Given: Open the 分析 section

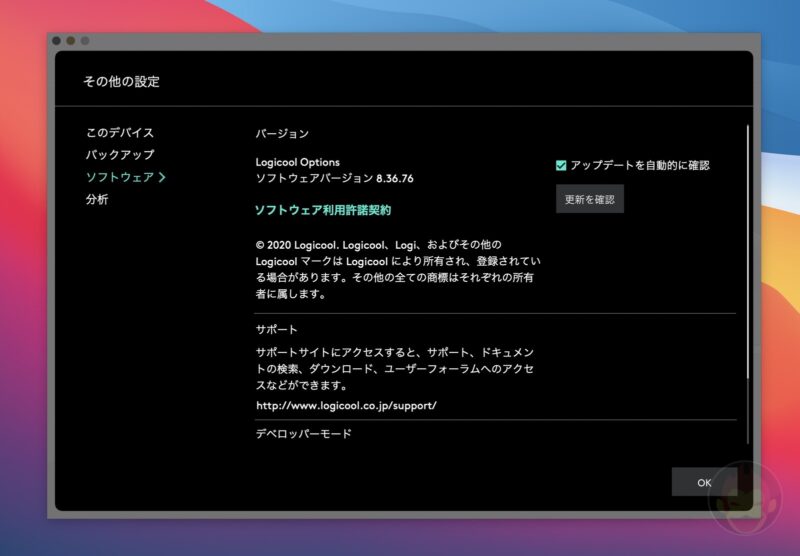Looking at the screenshot, I should click(97, 199).
